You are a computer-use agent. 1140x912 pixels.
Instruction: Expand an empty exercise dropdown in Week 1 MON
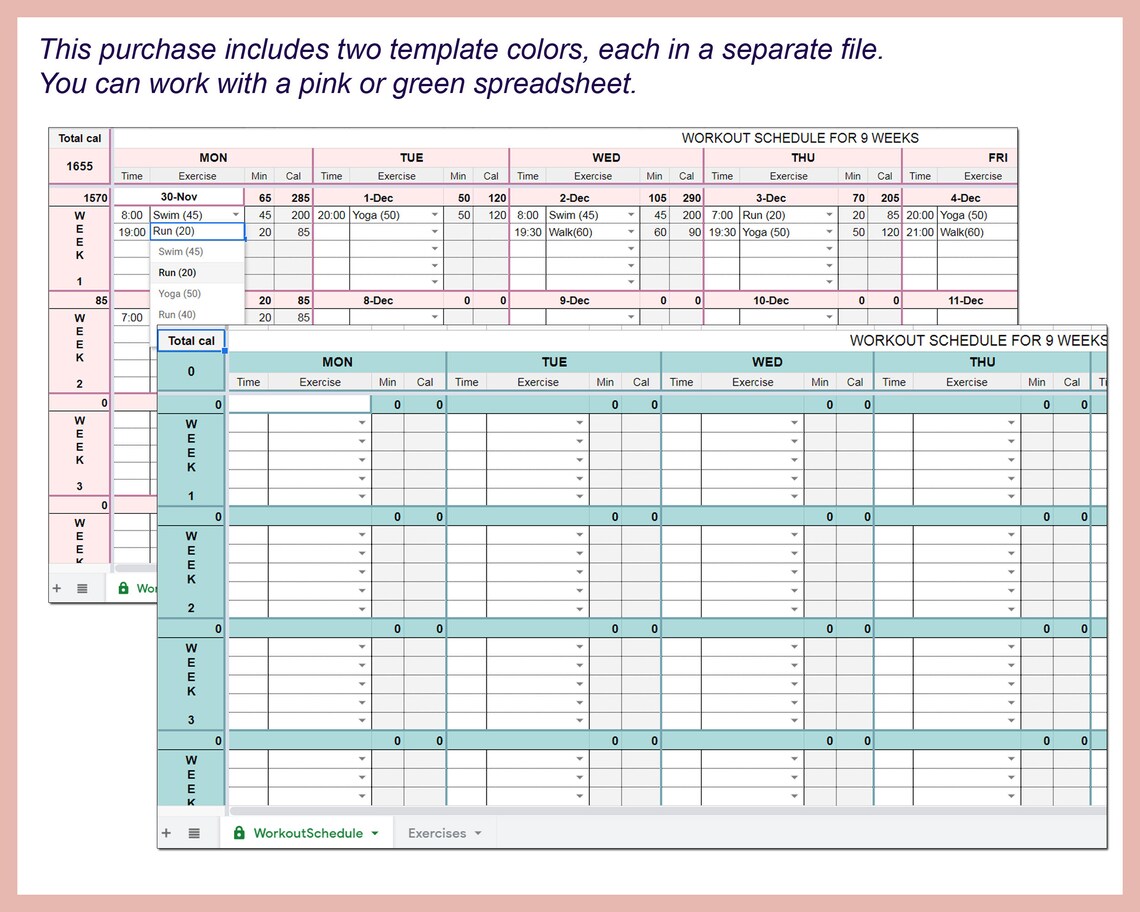coord(362,424)
